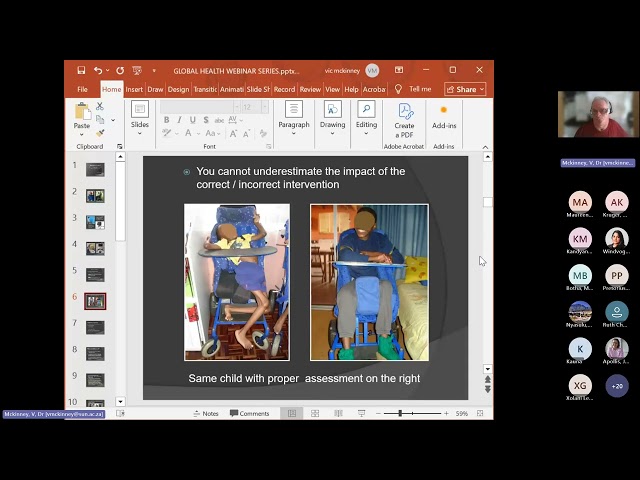Select slide 9 thumbnail
This screenshot has width=640, height=480.
(x=95, y=380)
